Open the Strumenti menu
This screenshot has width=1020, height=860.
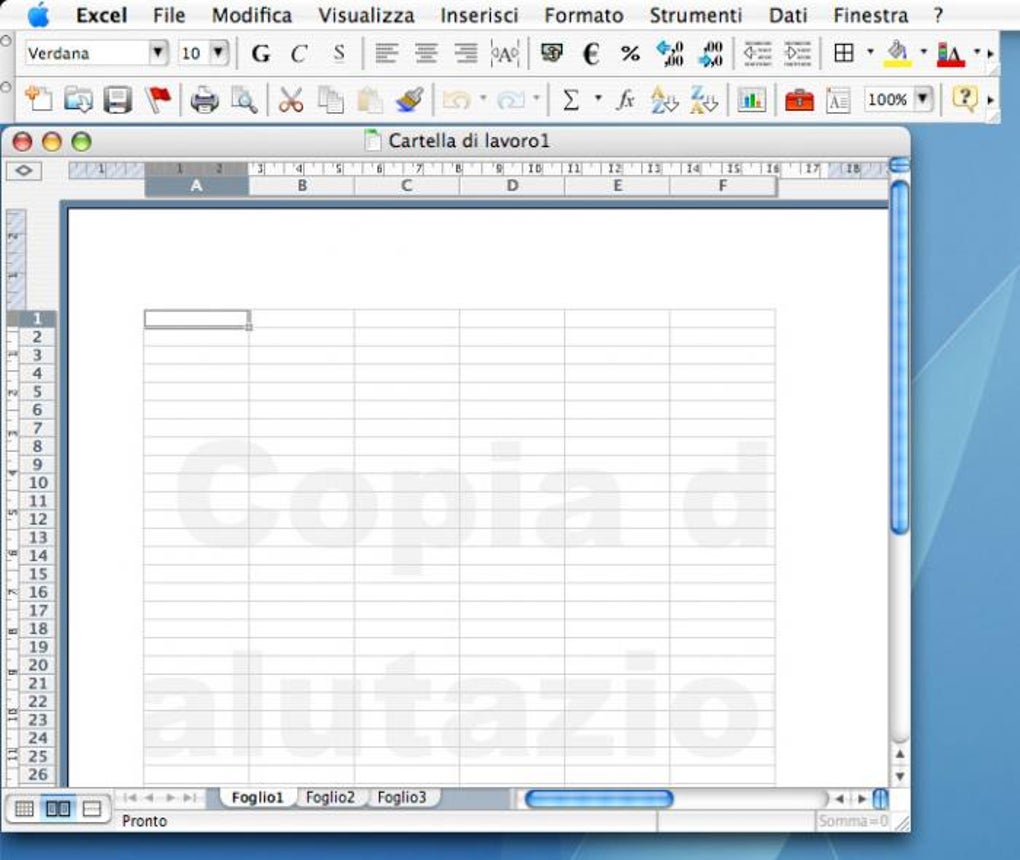(696, 15)
